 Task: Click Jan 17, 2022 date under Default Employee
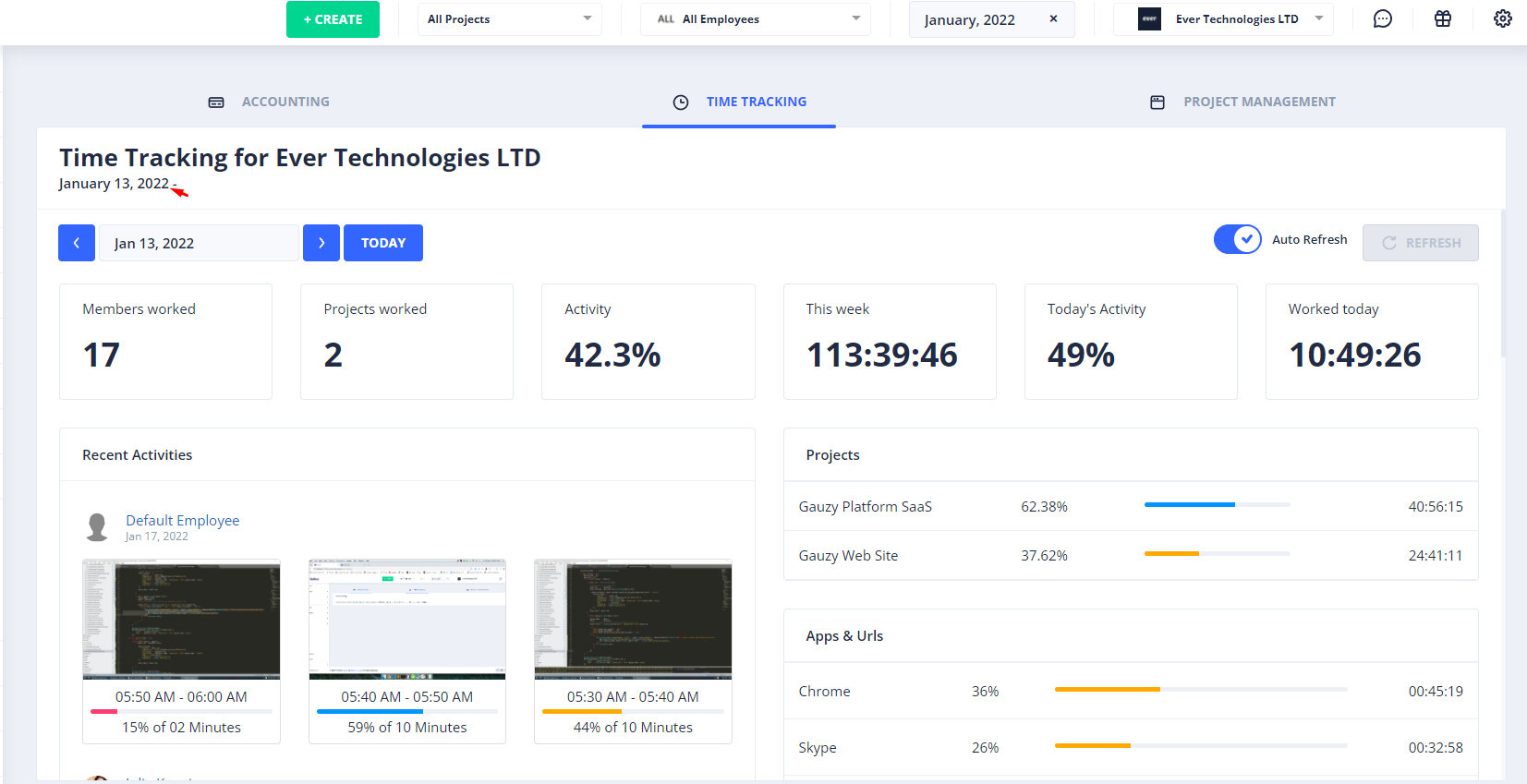[157, 537]
